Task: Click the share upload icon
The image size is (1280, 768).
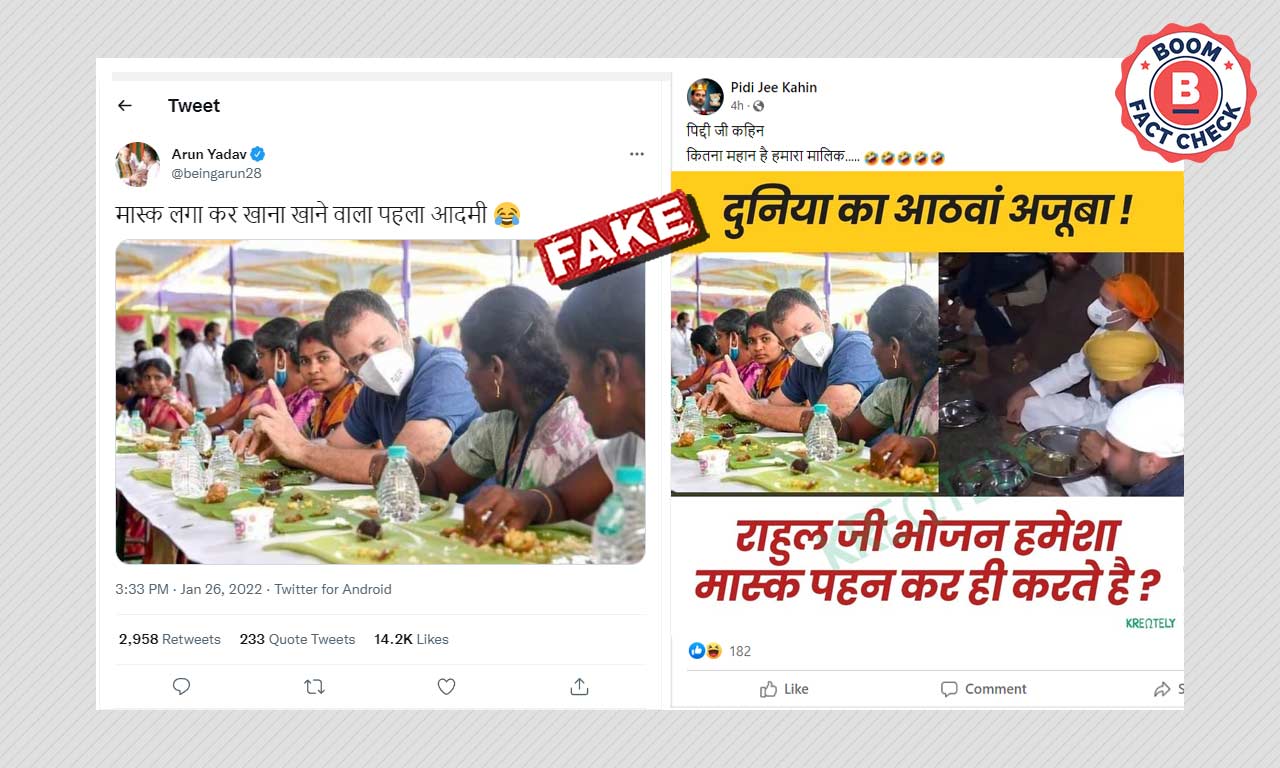Action: click(579, 686)
